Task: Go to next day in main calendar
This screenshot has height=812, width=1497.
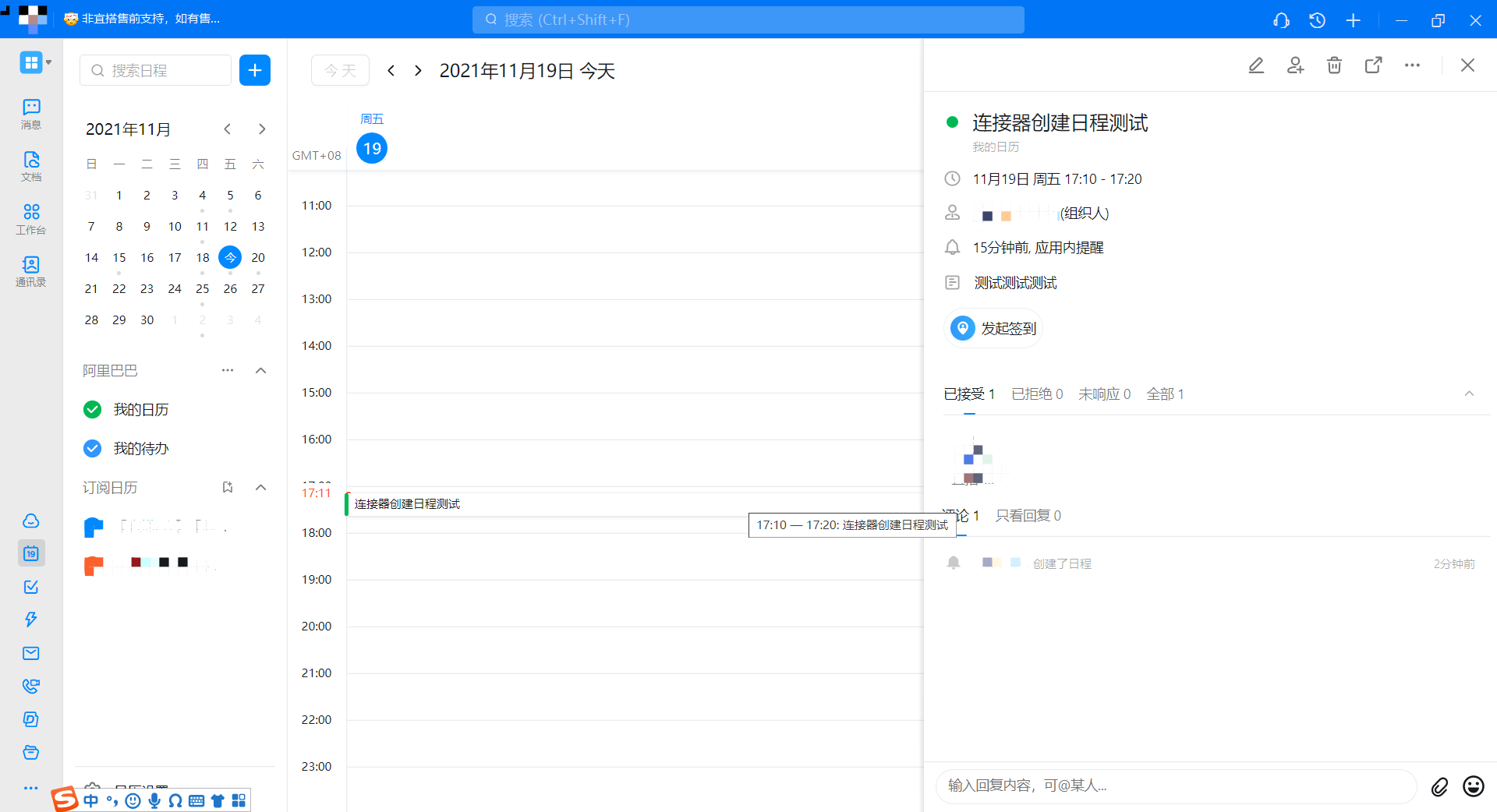Action: pos(419,71)
